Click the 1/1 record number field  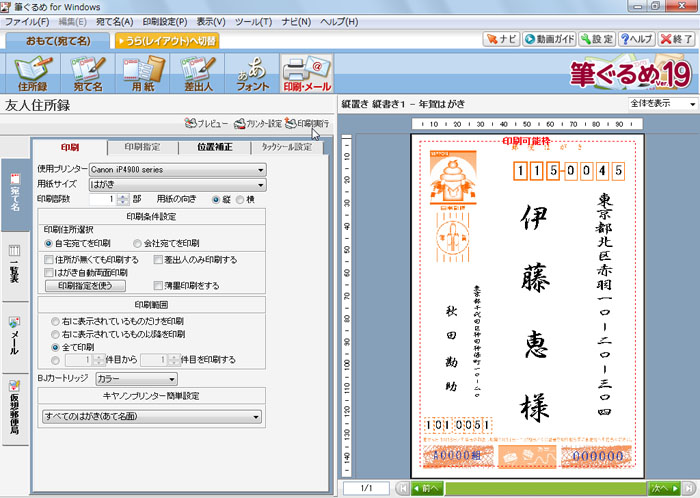tap(366, 488)
